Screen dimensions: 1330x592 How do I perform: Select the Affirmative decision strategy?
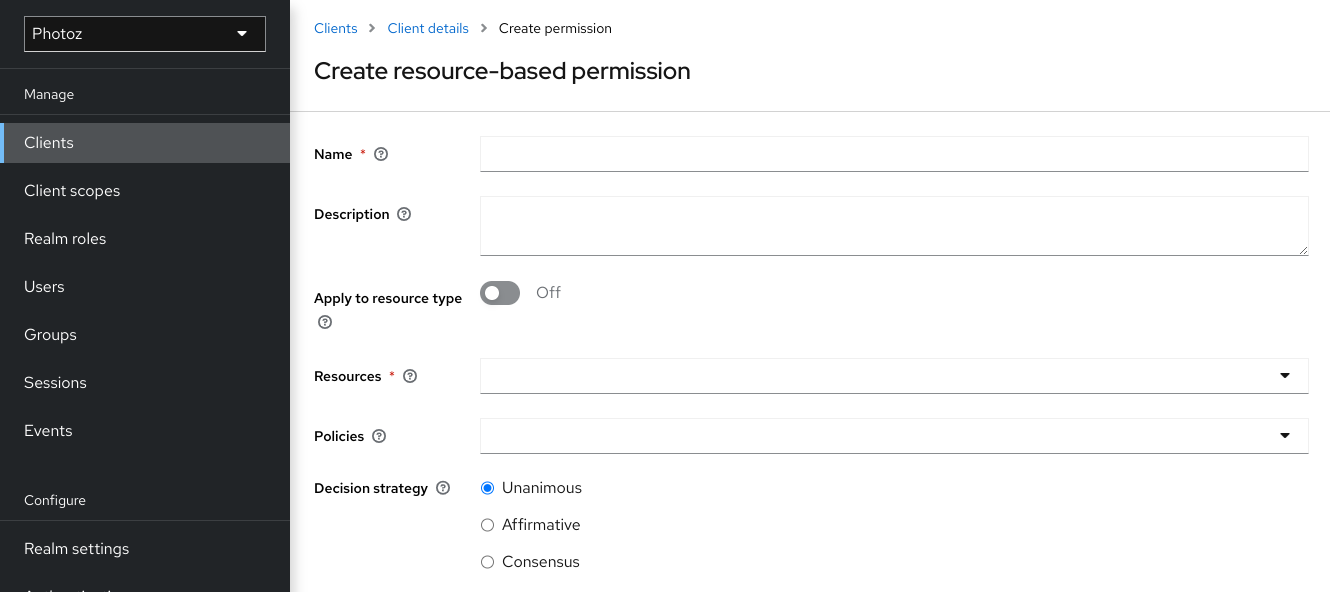pos(487,524)
